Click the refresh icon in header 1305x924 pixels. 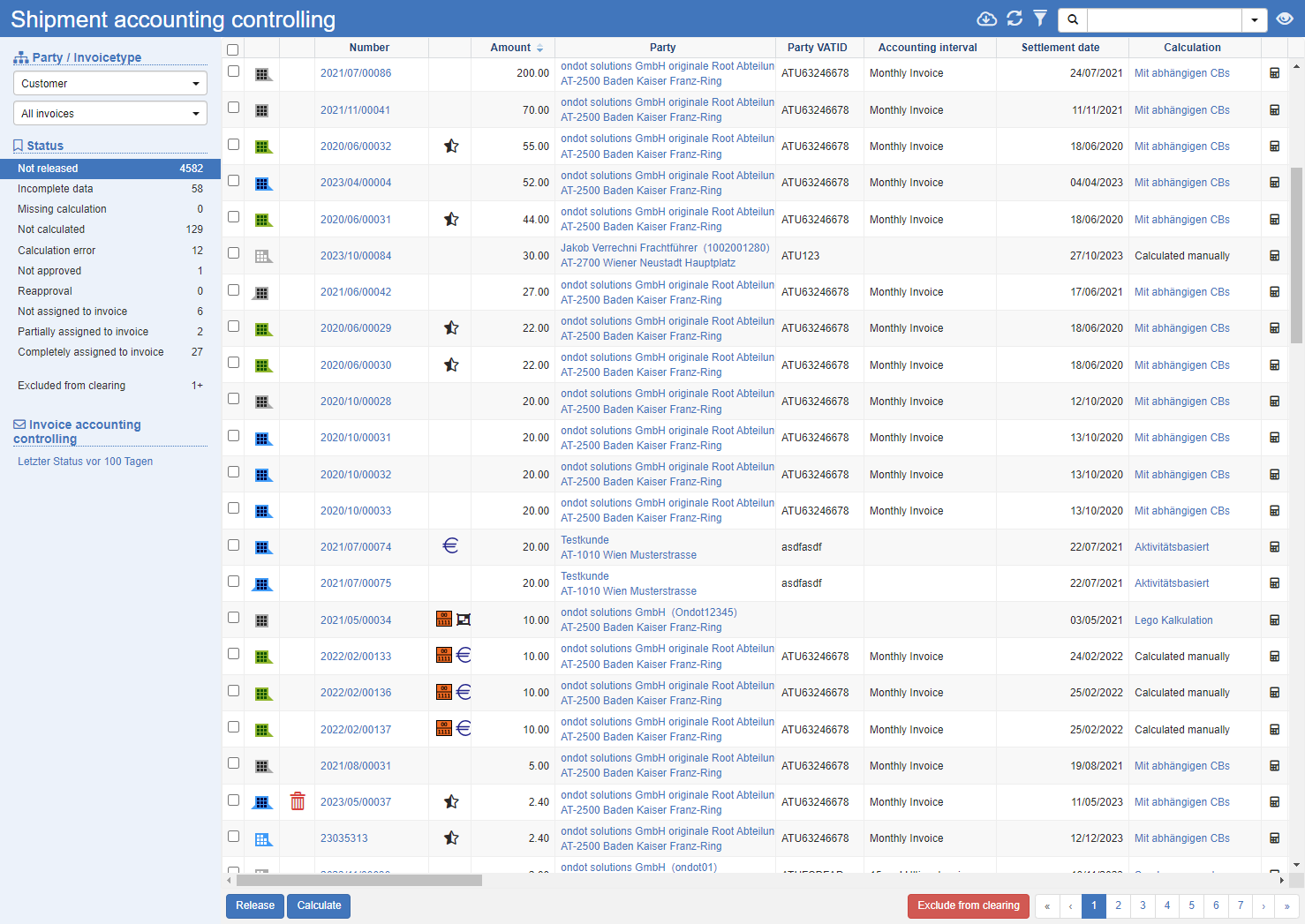point(1015,19)
